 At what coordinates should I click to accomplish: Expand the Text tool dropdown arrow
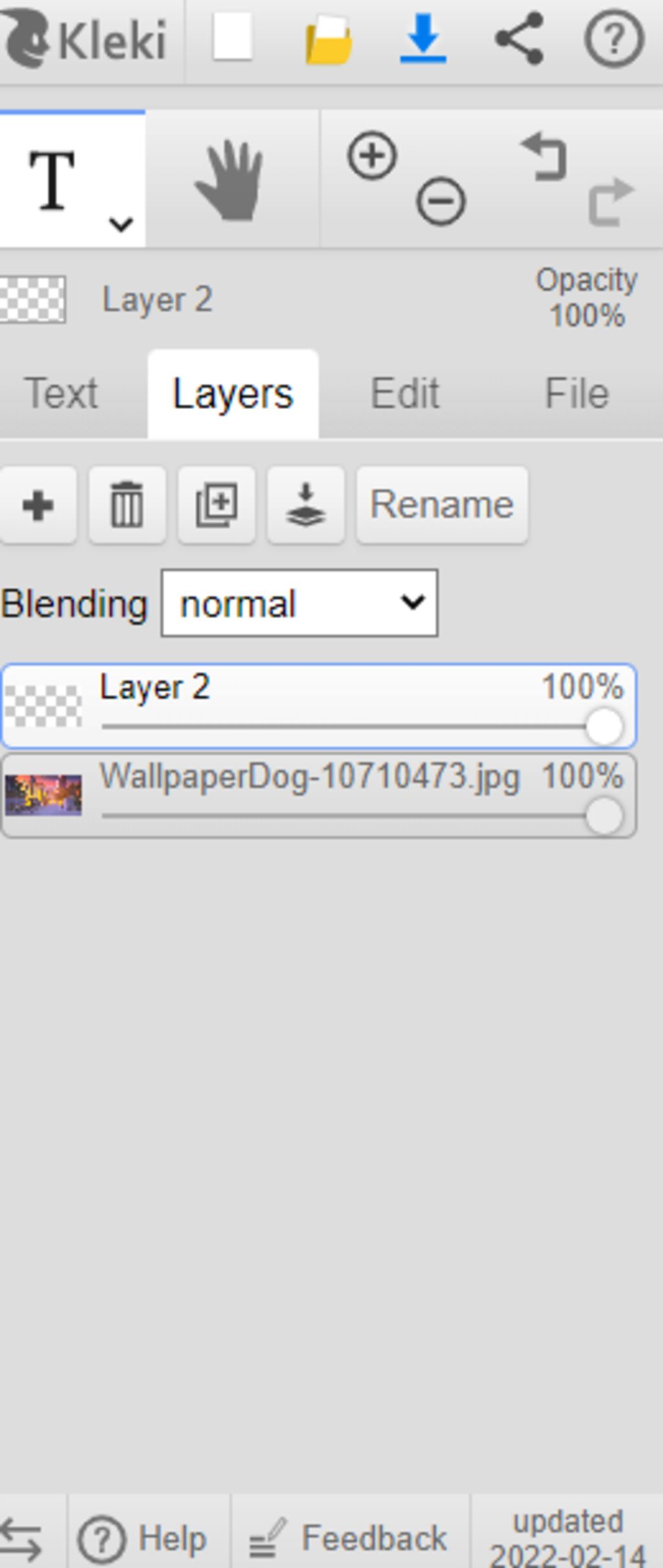(x=121, y=224)
